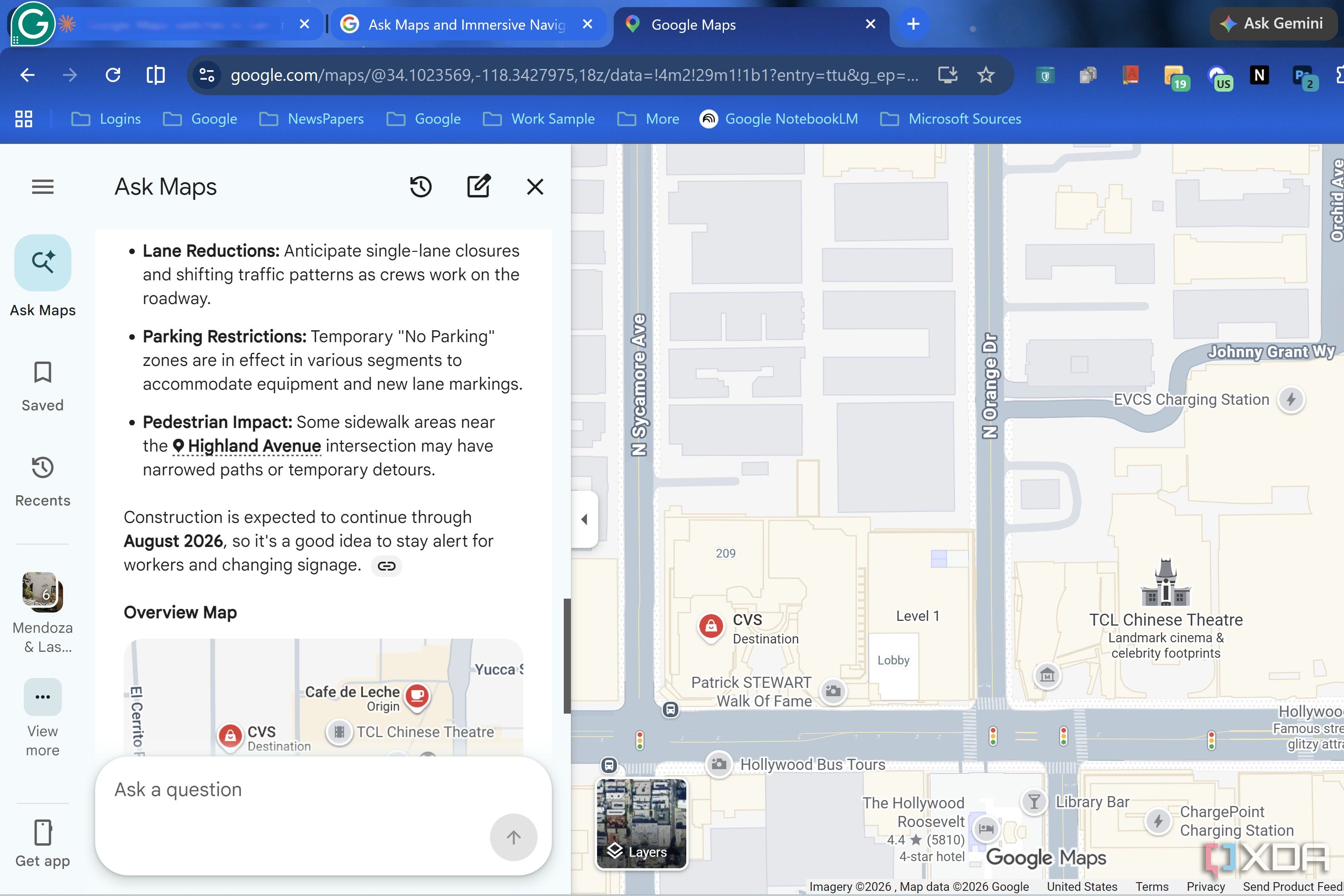
Task: Reload the page
Action: point(113,75)
